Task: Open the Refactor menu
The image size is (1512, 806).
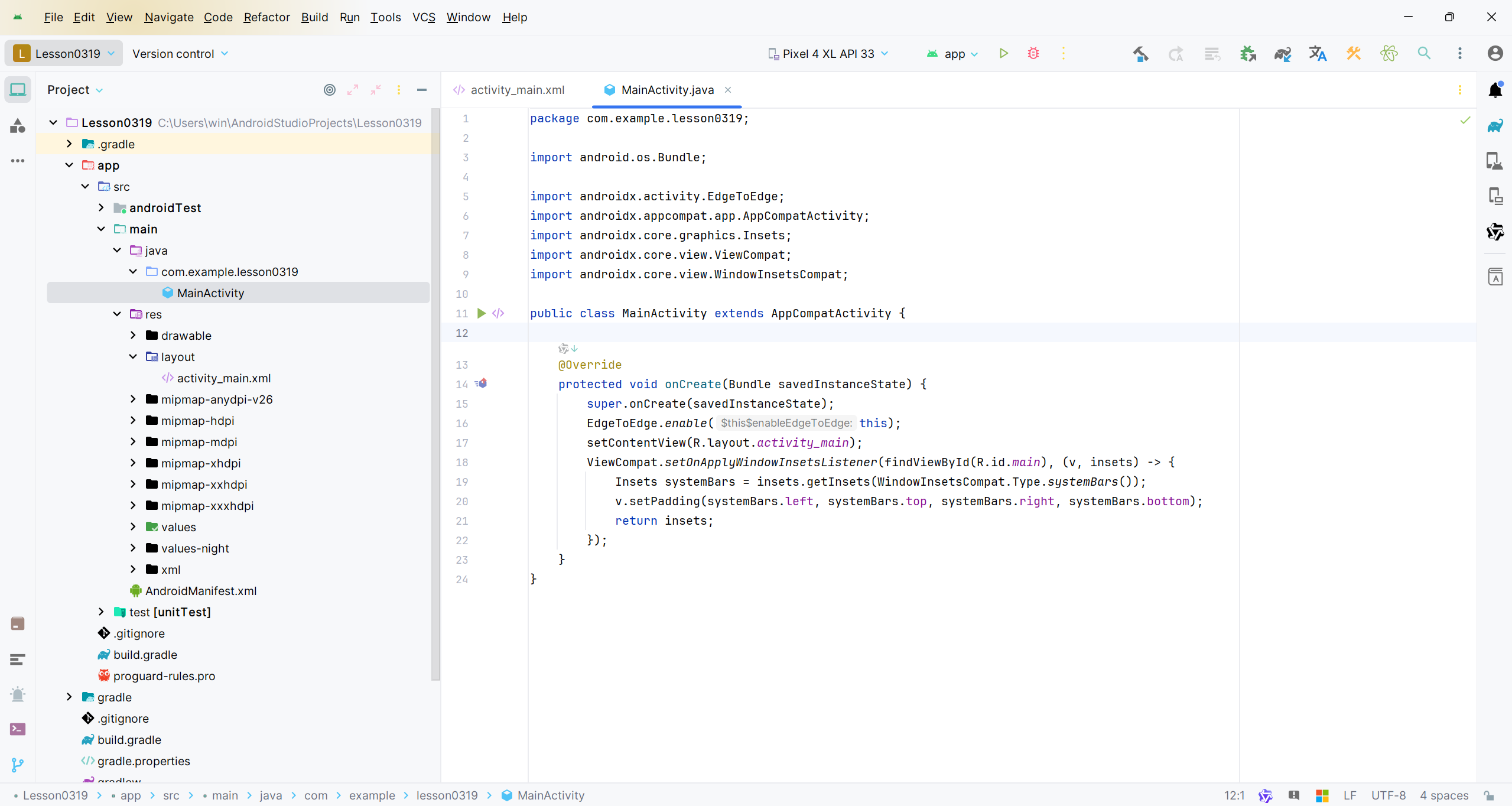Action: point(266,17)
